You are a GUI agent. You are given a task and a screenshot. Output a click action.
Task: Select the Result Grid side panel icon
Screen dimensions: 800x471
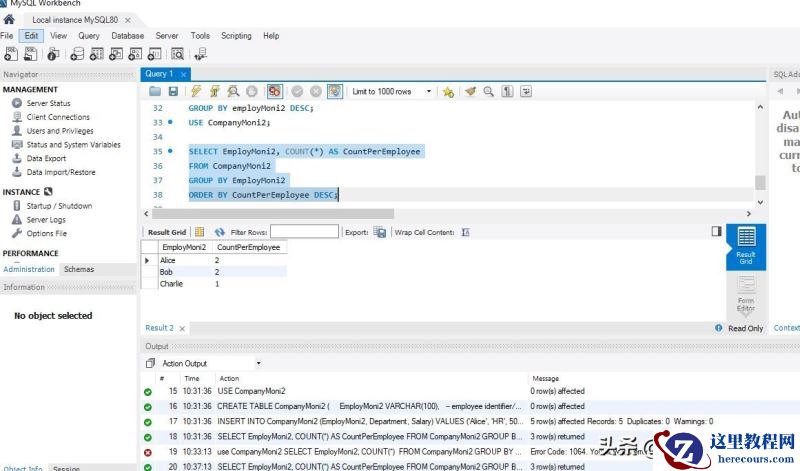coord(746,243)
